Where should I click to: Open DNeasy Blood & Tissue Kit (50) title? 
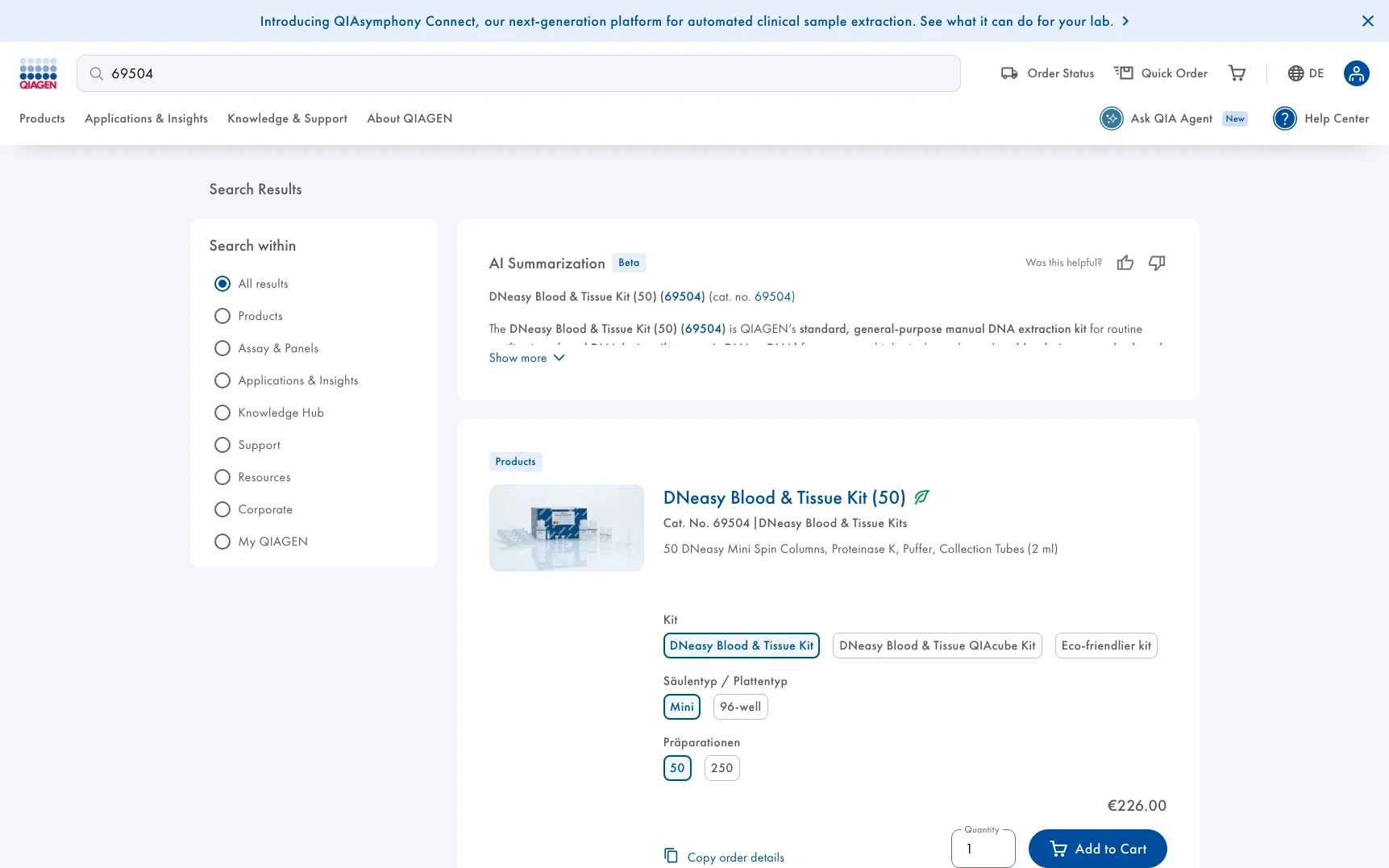(784, 498)
